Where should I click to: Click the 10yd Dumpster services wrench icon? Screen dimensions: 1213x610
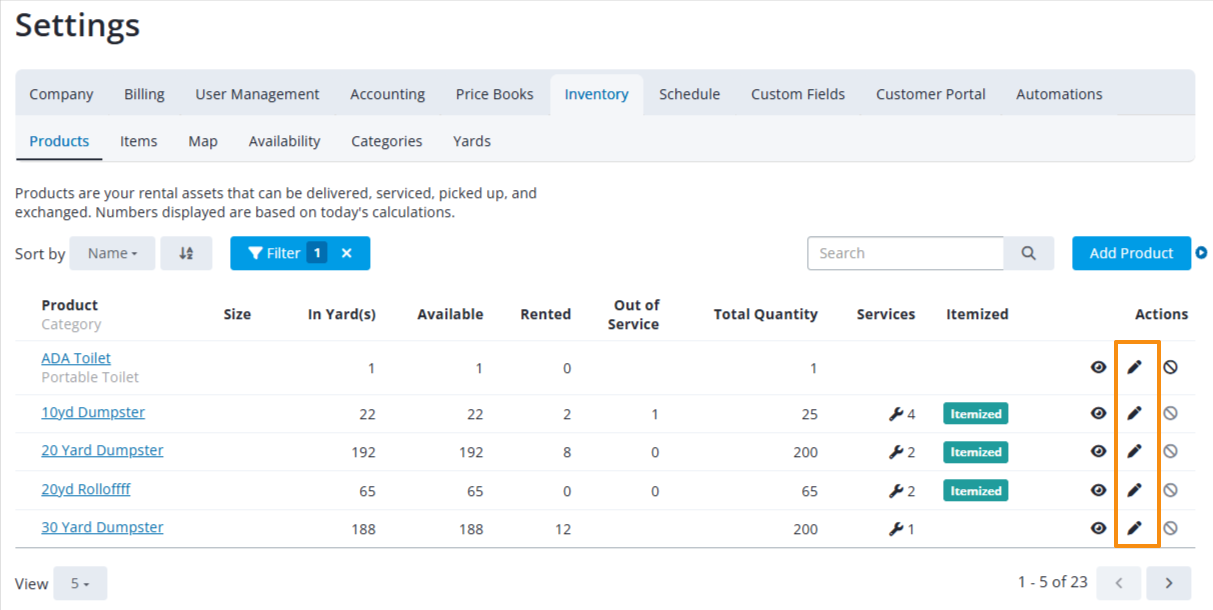click(x=896, y=414)
